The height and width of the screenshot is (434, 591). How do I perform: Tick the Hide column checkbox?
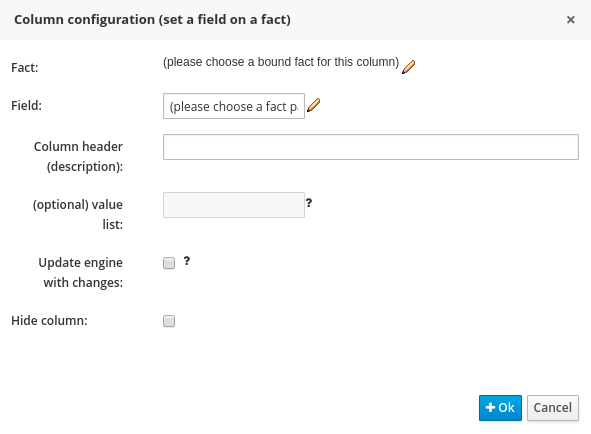[169, 321]
